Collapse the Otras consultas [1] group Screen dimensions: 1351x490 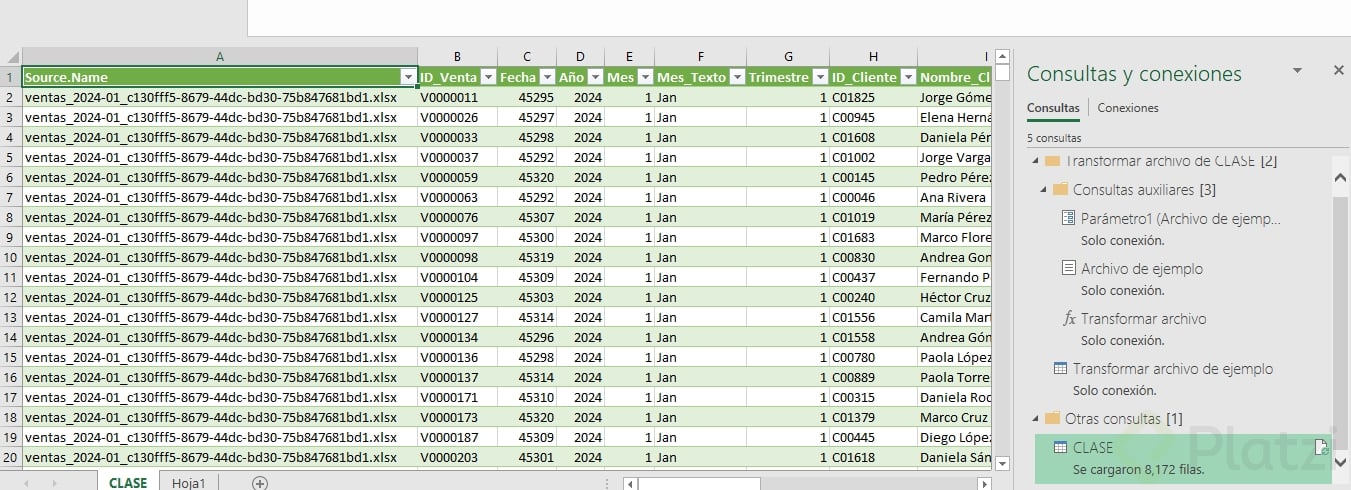[x=1035, y=418]
